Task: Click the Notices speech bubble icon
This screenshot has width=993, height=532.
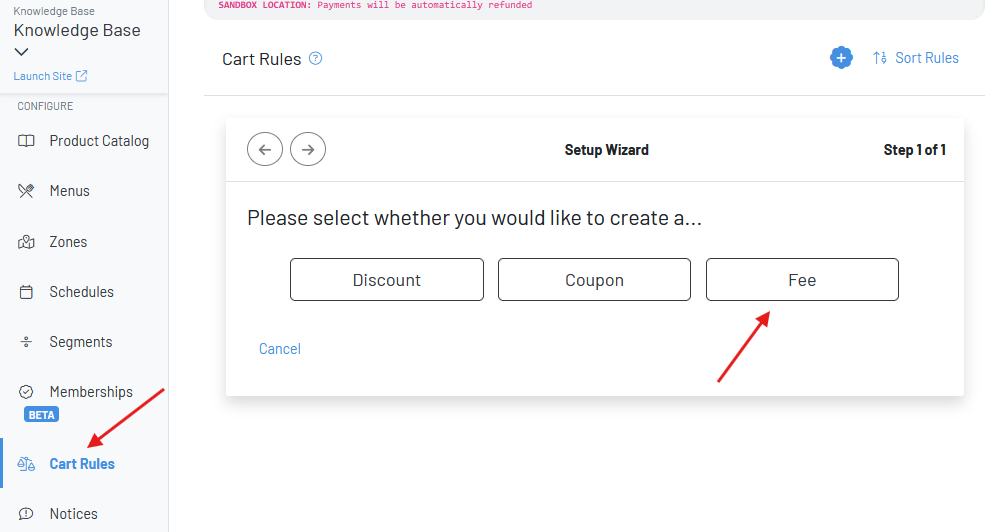Action: (27, 514)
